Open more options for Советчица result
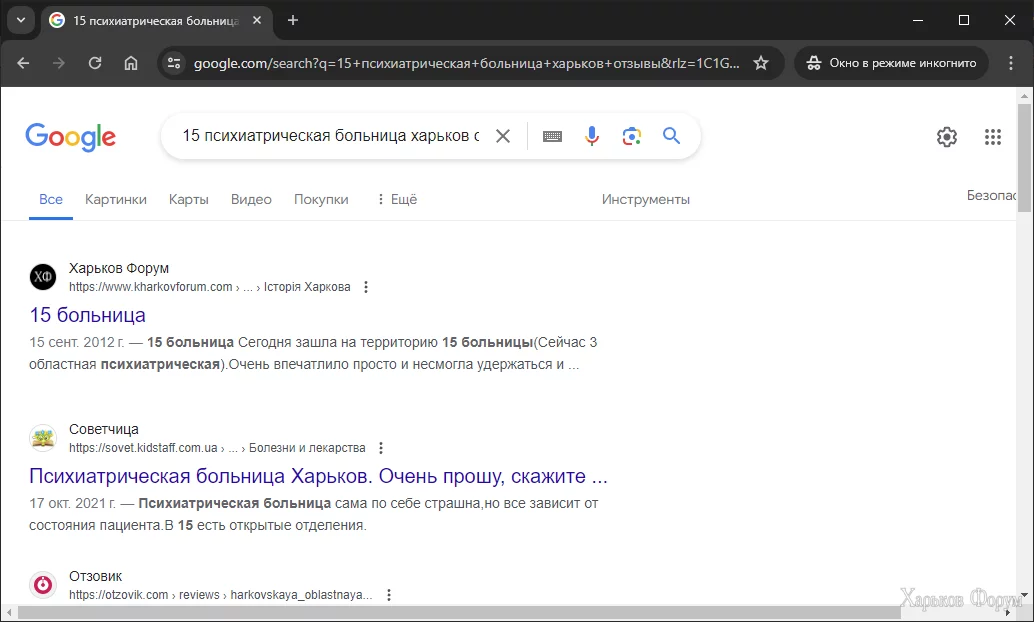 click(x=381, y=448)
